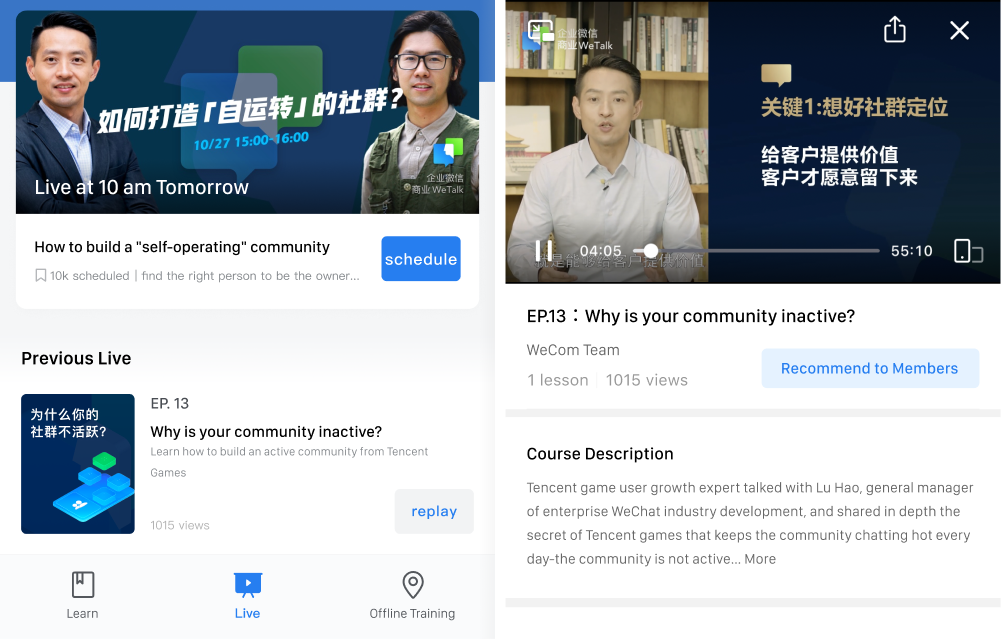Image resolution: width=1001 pixels, height=639 pixels.
Task: Switch video to landscape orientation
Action: click(968, 251)
